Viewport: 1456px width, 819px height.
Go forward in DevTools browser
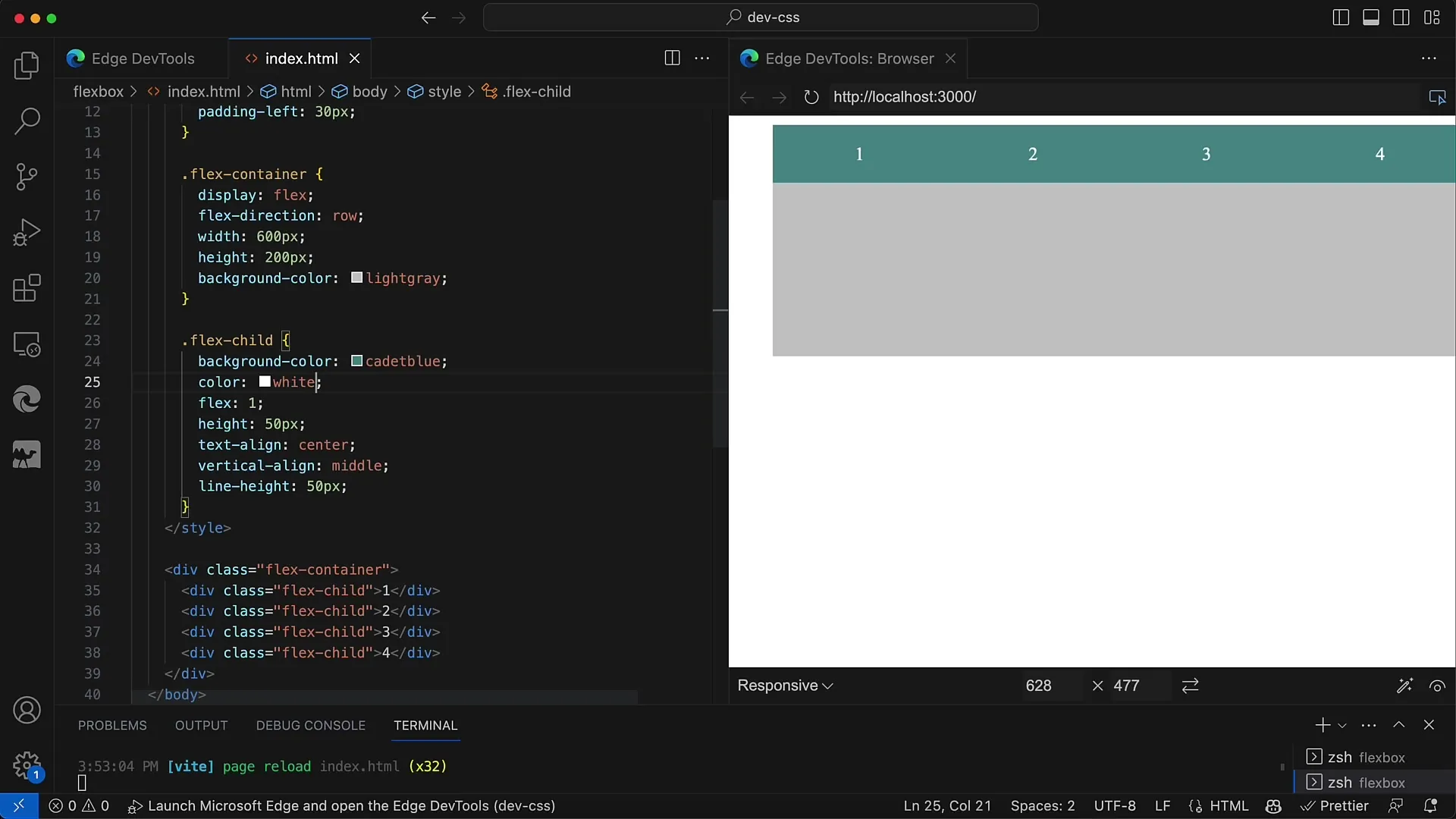[779, 97]
